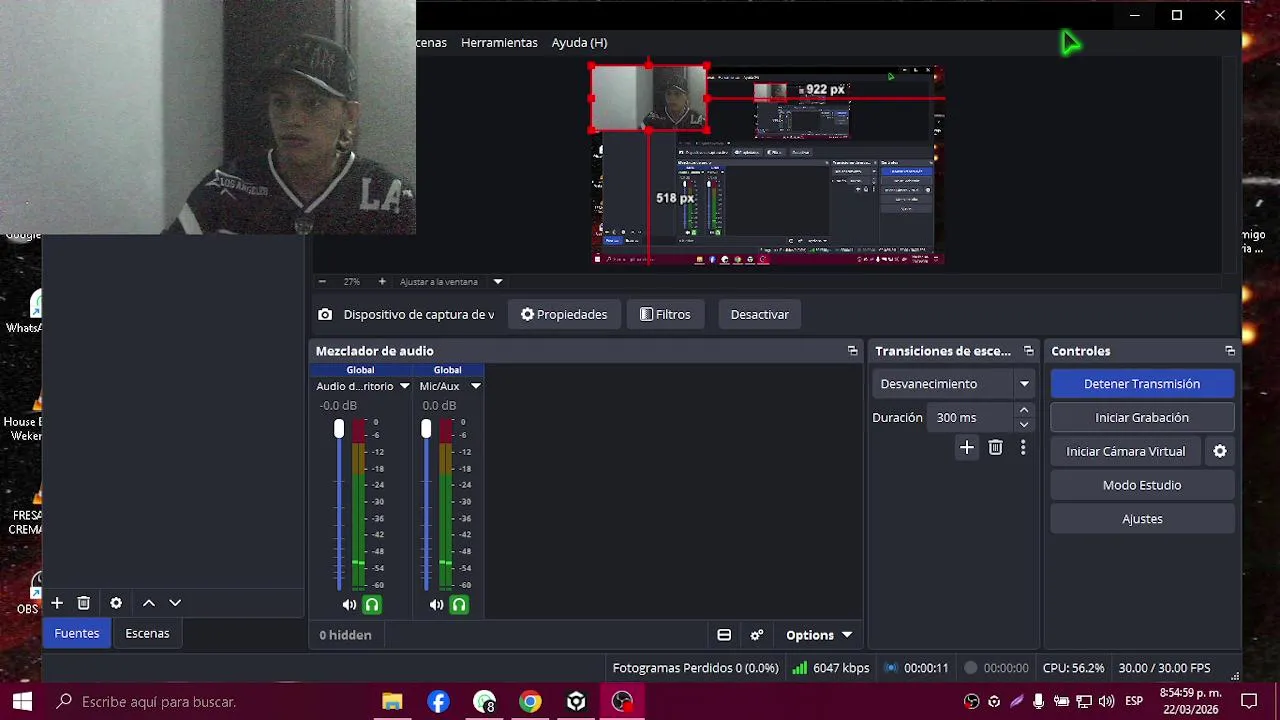Decrease transition duration with down stepper
The height and width of the screenshot is (720, 1280).
coord(1023,425)
